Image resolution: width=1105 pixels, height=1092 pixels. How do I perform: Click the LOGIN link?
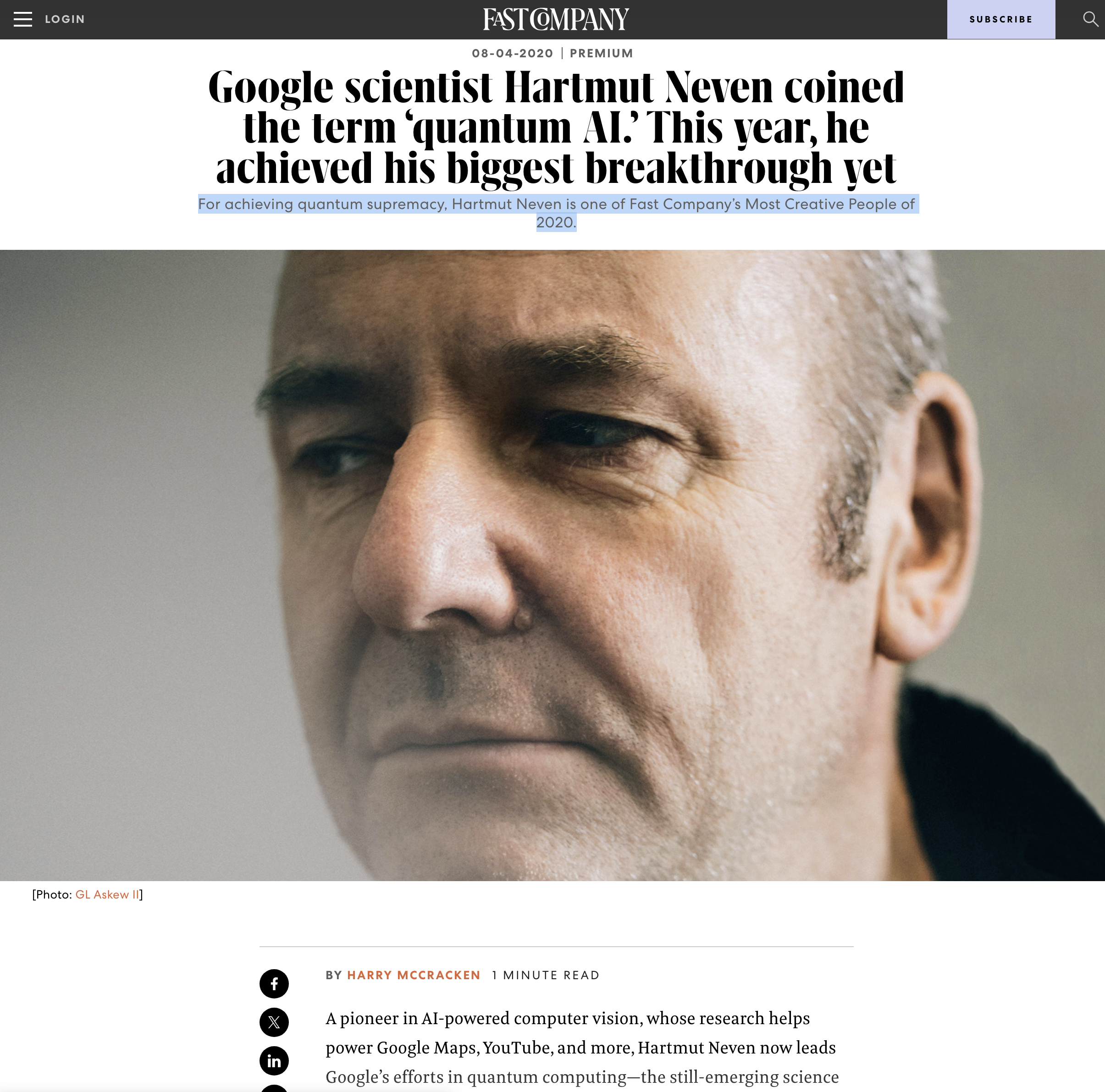65,19
